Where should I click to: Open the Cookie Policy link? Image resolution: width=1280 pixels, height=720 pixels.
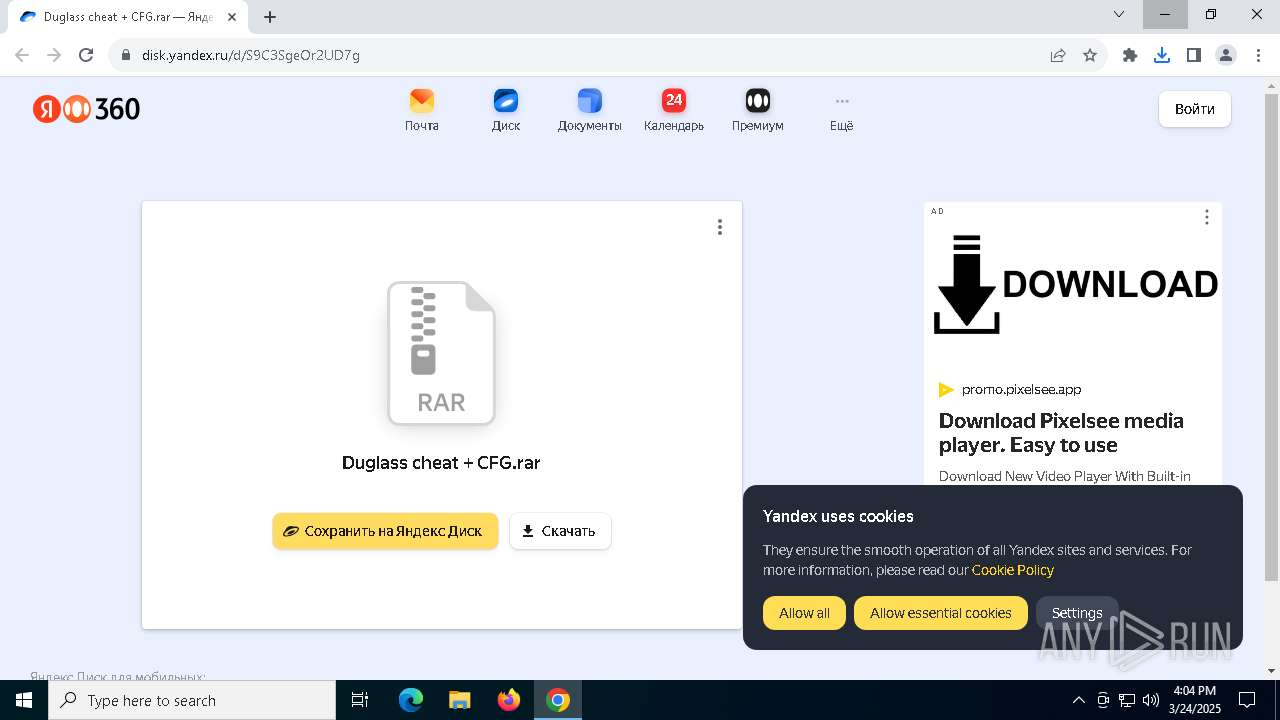(x=1013, y=570)
